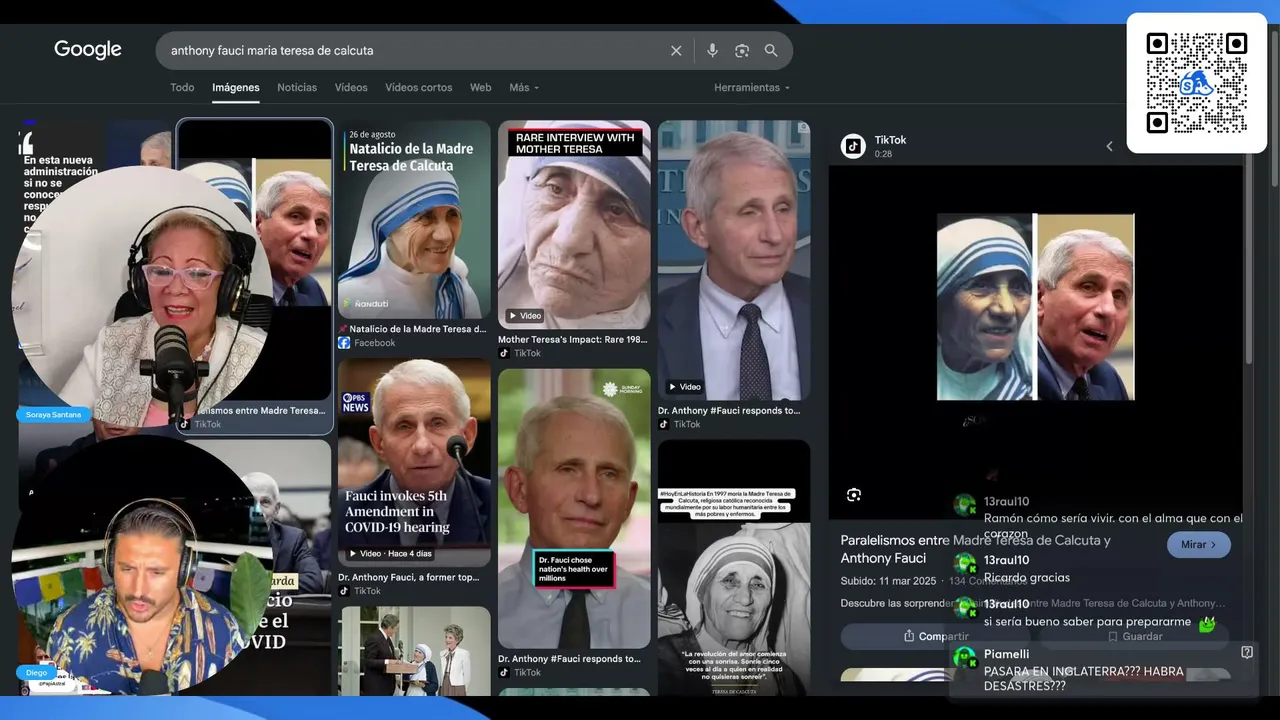The width and height of the screenshot is (1280, 720).
Task: Share the result with Compartir
Action: [x=935, y=636]
